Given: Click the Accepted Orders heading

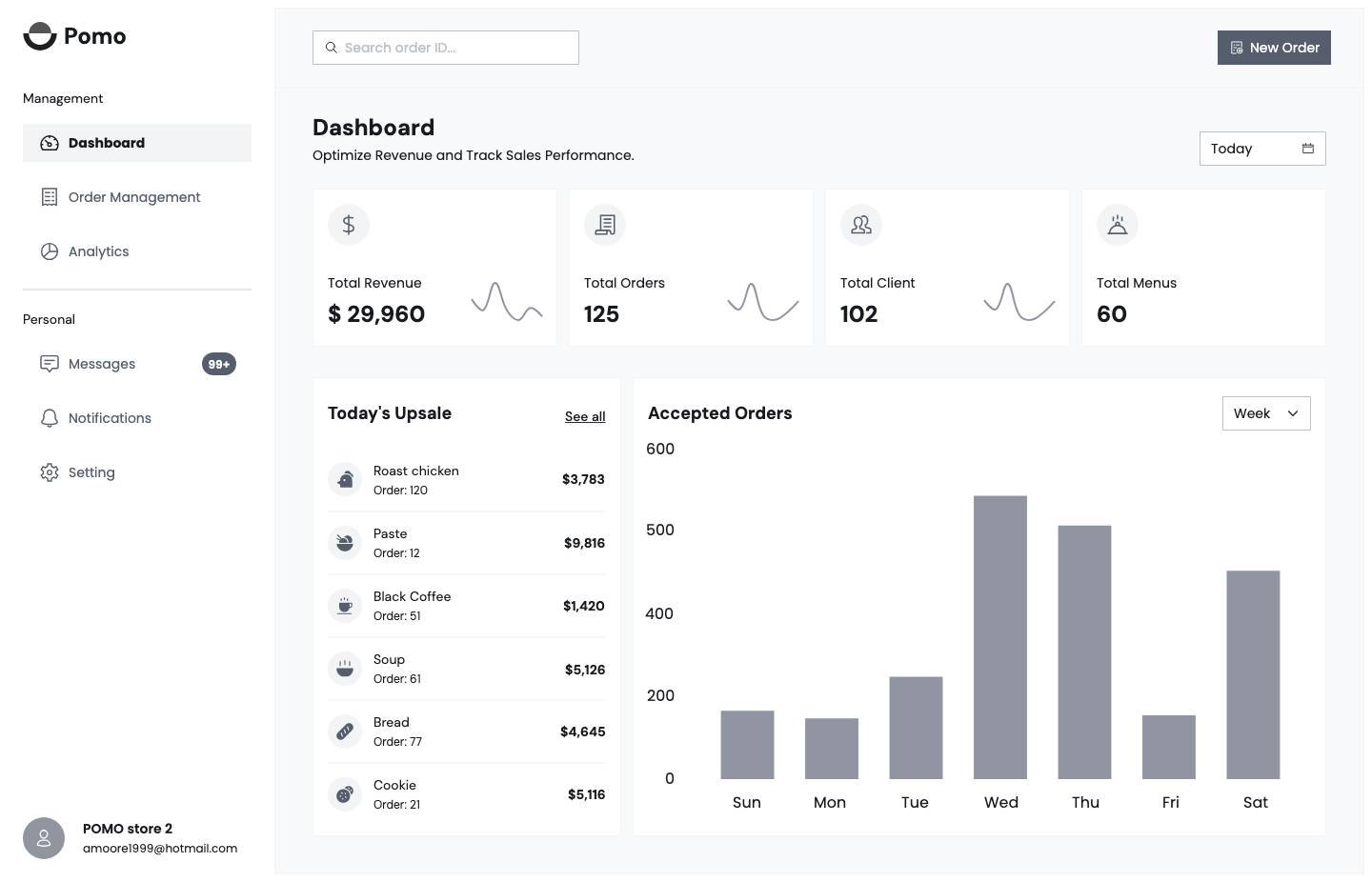Looking at the screenshot, I should (720, 413).
